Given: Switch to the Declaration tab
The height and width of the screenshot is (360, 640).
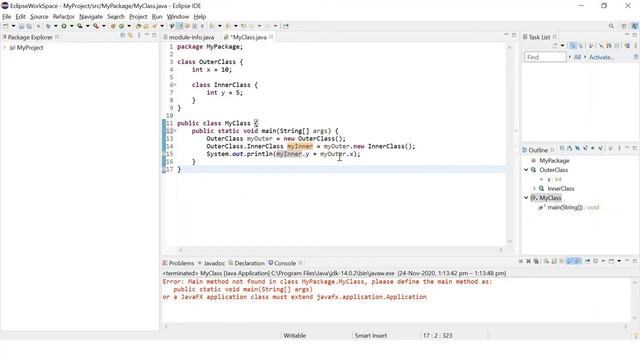Looking at the screenshot, I should coord(247,263).
